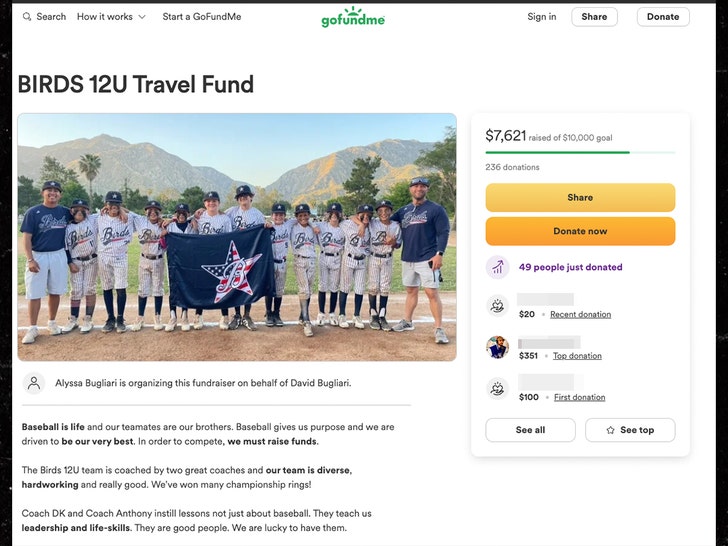The image size is (728, 546).
Task: Click the orange Donate now button
Action: (580, 231)
